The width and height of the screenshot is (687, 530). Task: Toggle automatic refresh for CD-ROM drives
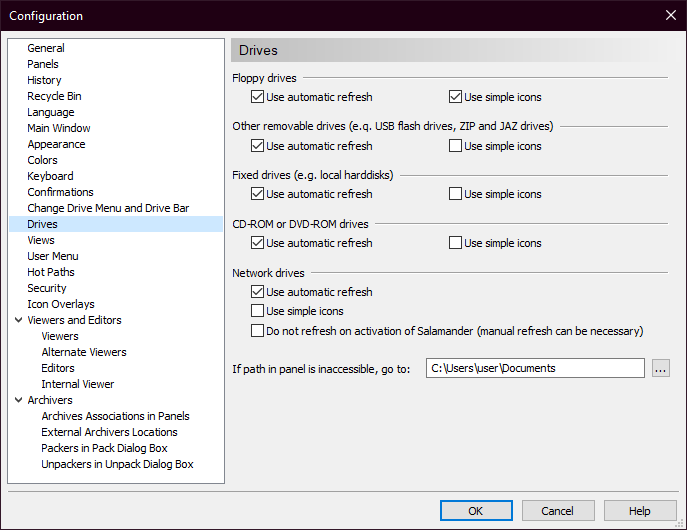pyautogui.click(x=258, y=243)
